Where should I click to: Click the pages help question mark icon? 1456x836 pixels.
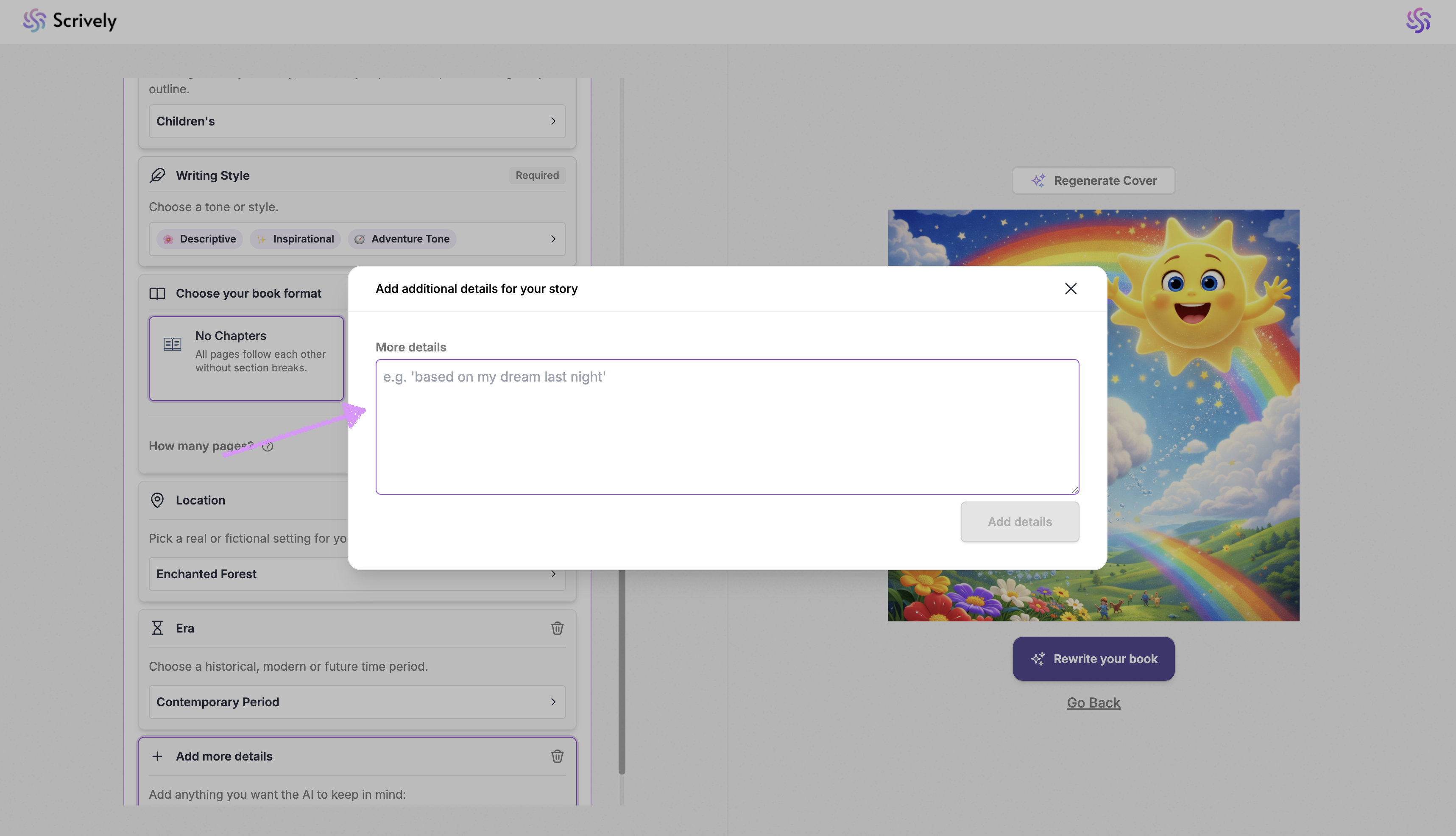click(x=268, y=446)
